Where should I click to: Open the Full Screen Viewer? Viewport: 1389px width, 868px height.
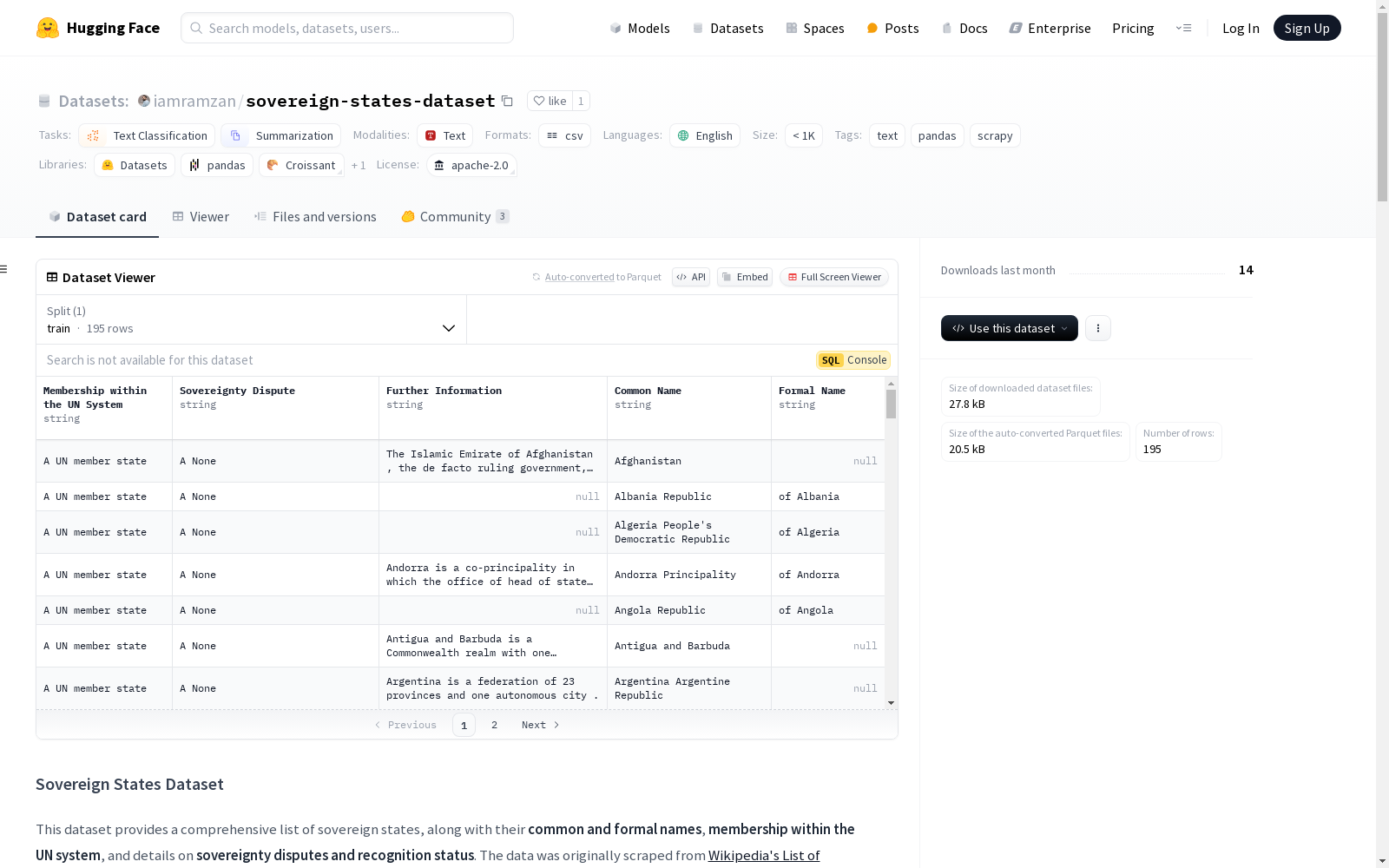click(834, 277)
